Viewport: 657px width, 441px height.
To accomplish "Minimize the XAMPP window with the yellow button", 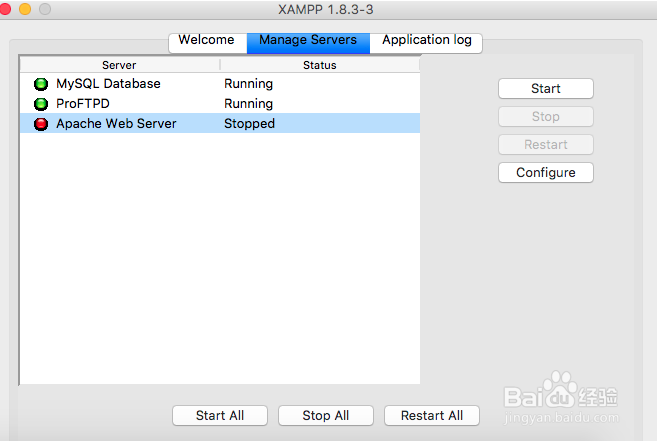I will tap(25, 9).
